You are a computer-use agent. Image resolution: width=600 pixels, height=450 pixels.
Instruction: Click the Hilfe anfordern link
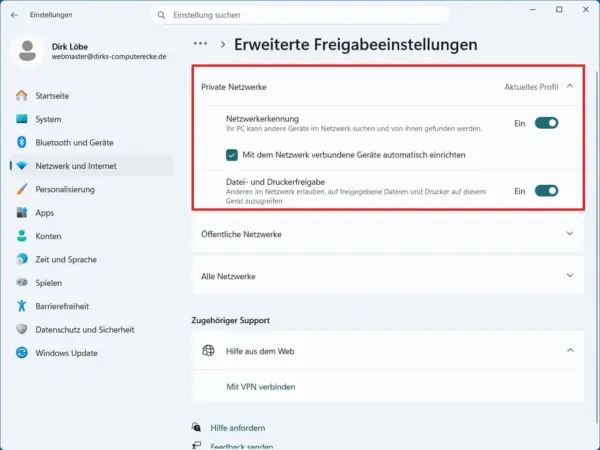[238, 427]
